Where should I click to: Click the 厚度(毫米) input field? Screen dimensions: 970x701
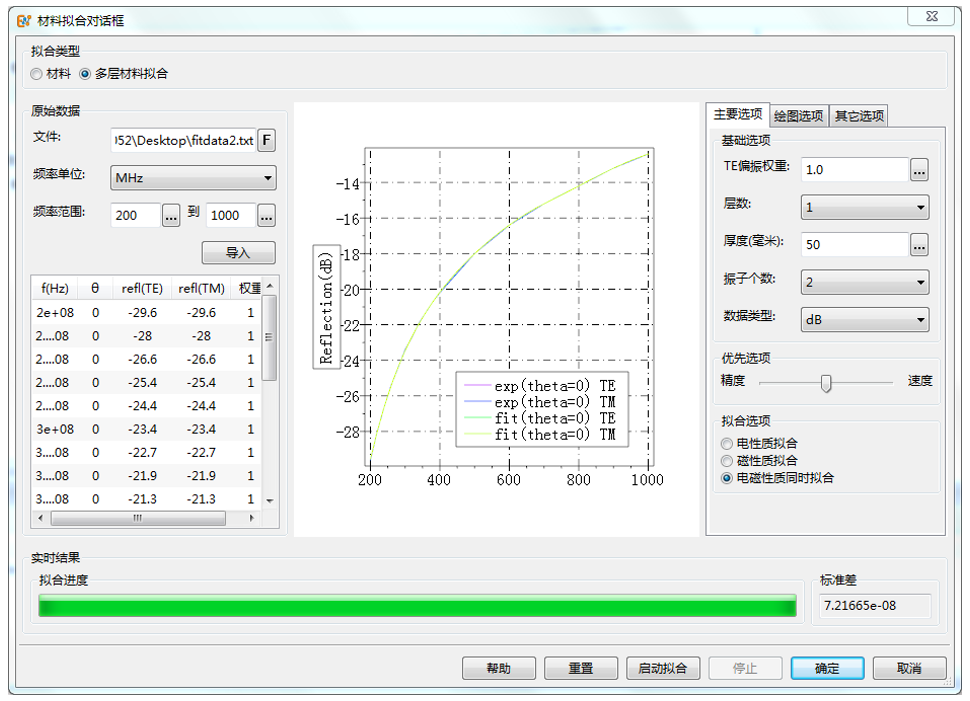[854, 245]
